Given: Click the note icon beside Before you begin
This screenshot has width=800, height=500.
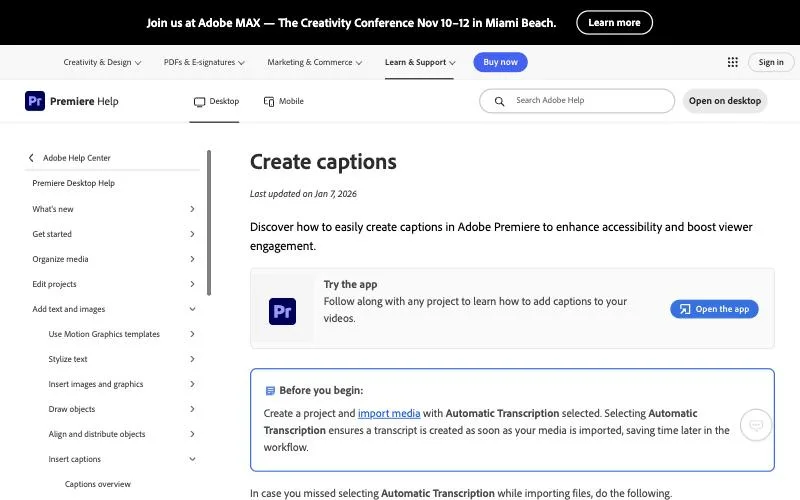Looking at the screenshot, I should (x=270, y=391).
